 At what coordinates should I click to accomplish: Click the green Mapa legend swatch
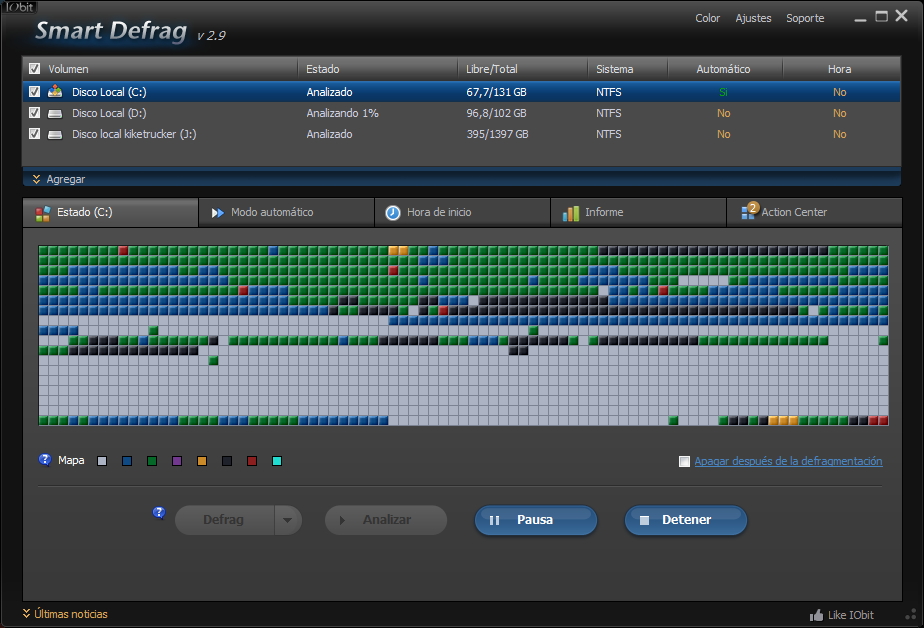point(152,461)
